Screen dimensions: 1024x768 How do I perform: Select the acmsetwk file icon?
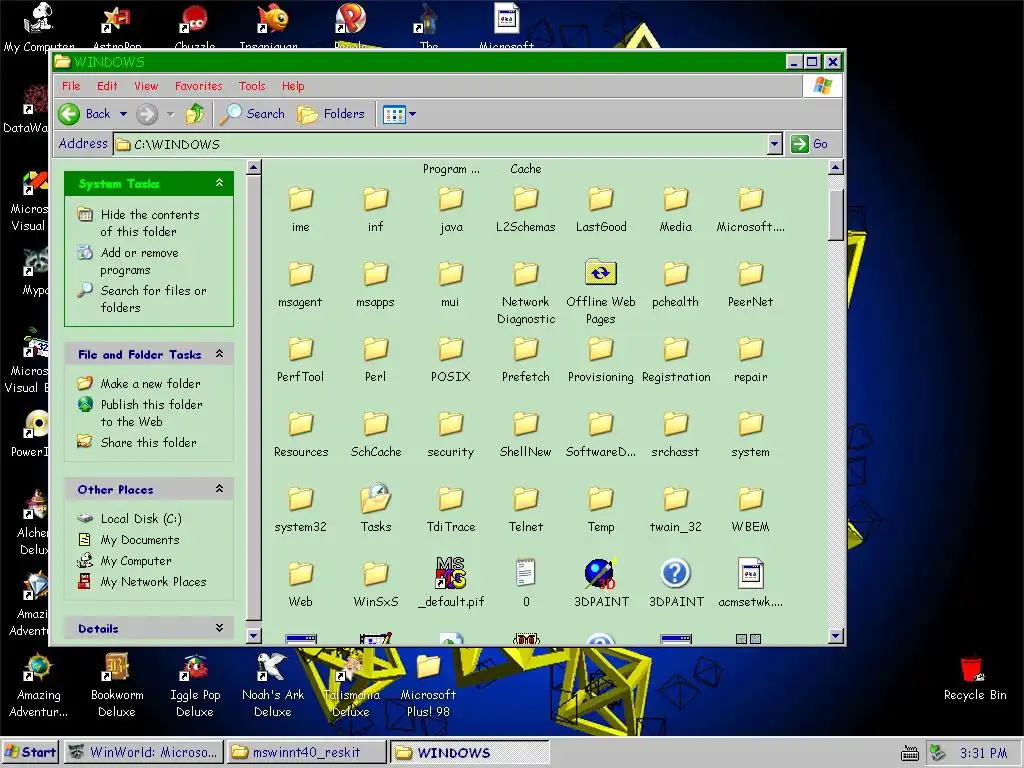pyautogui.click(x=750, y=573)
